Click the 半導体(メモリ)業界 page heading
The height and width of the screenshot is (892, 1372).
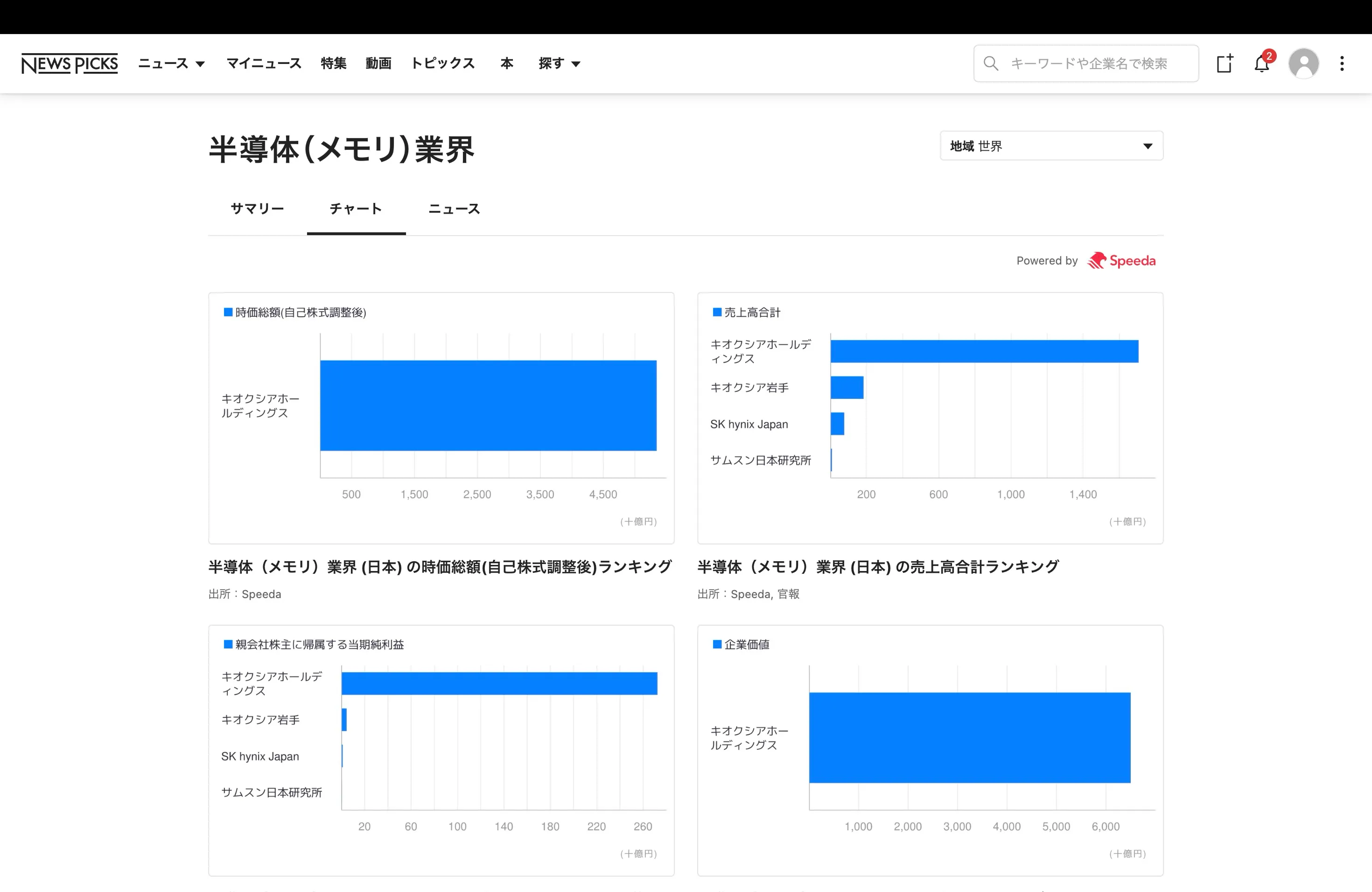(x=341, y=149)
